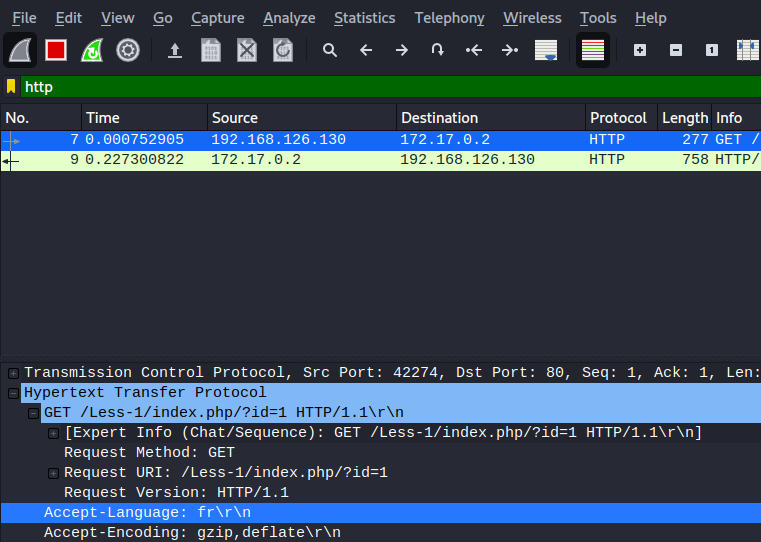The height and width of the screenshot is (542, 761).
Task: Select packet 9 HTTP response row
Action: (x=380, y=160)
